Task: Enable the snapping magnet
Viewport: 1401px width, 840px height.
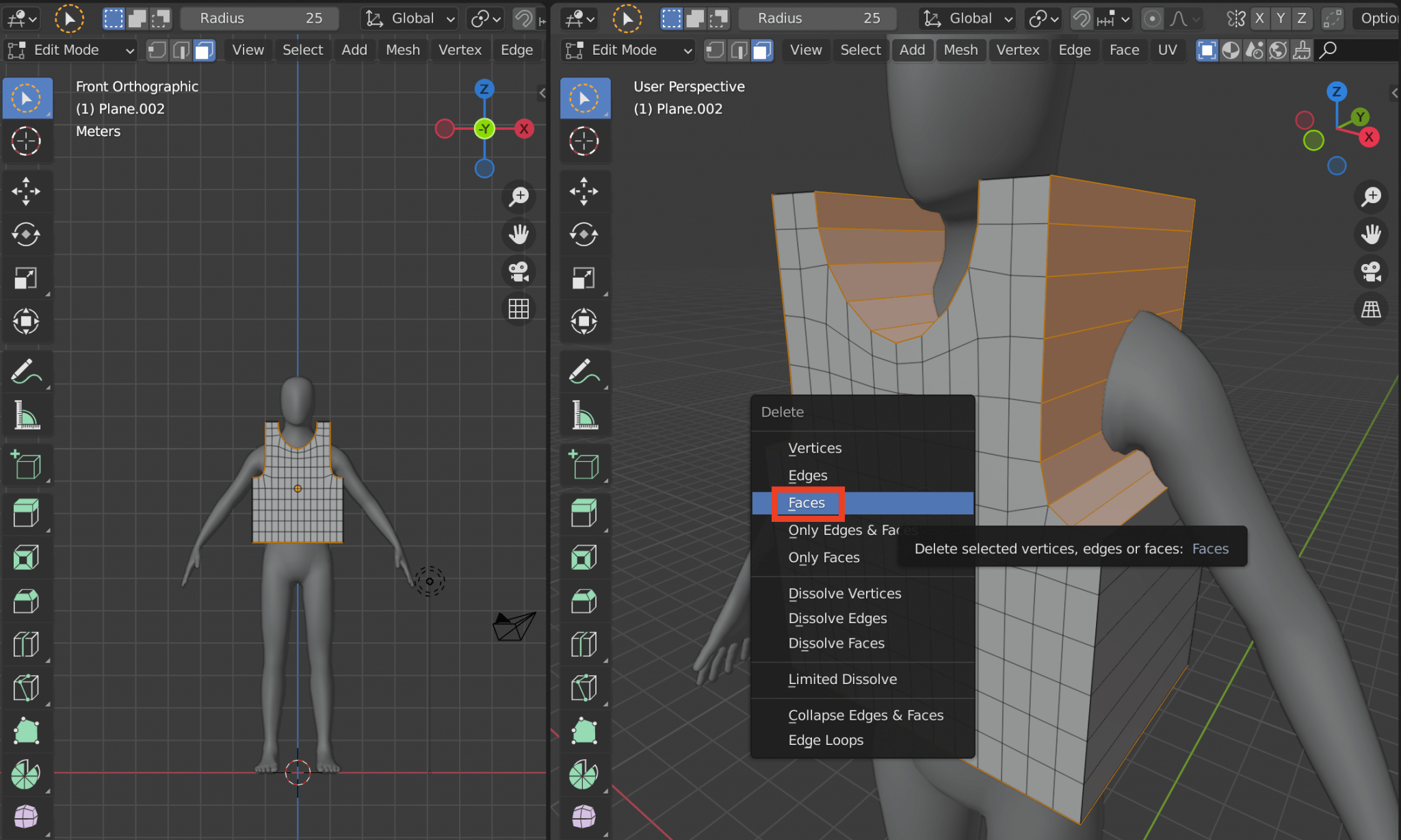Action: (1082, 18)
